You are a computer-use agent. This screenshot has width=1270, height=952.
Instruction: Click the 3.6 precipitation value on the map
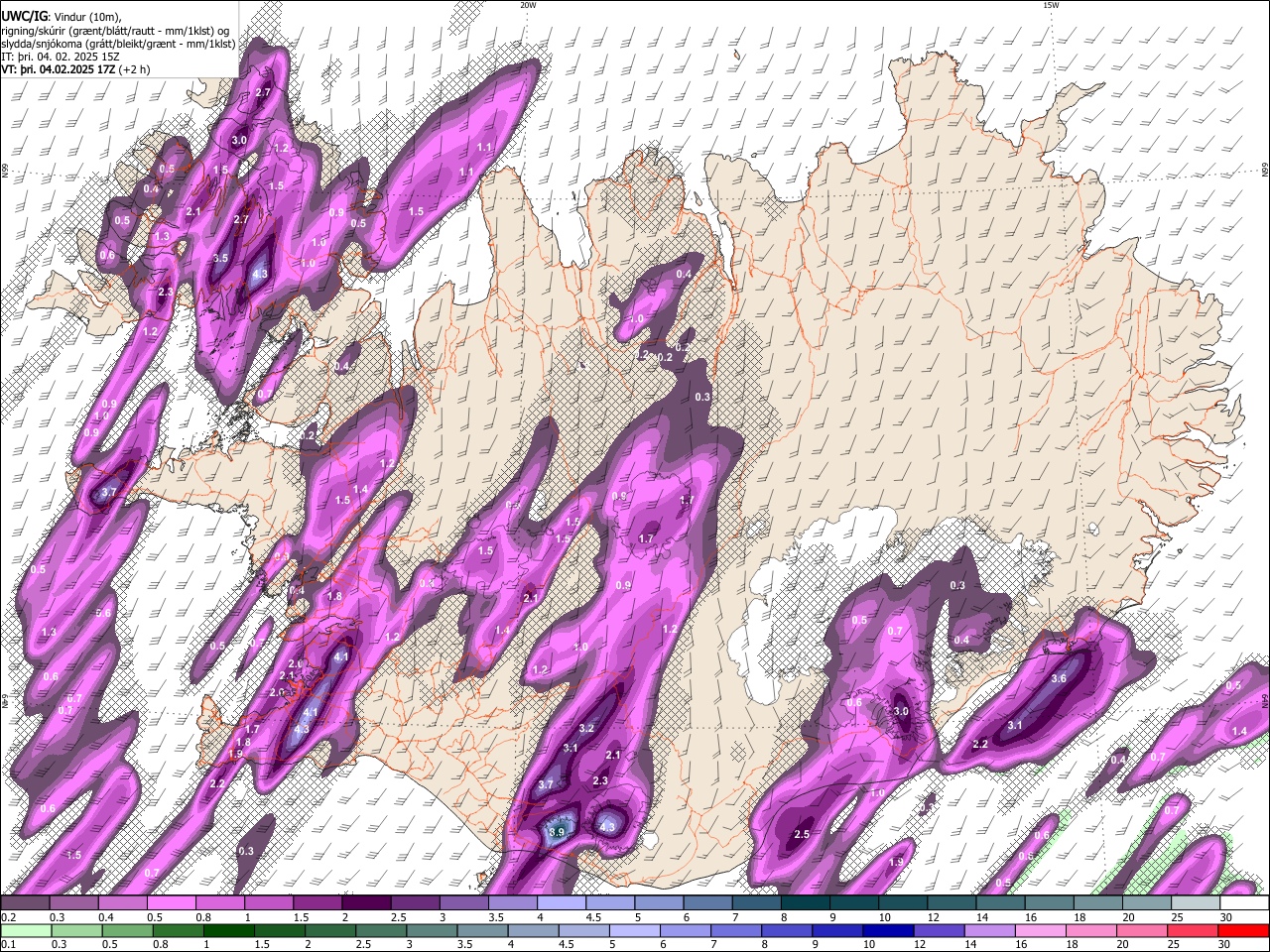tap(1059, 678)
